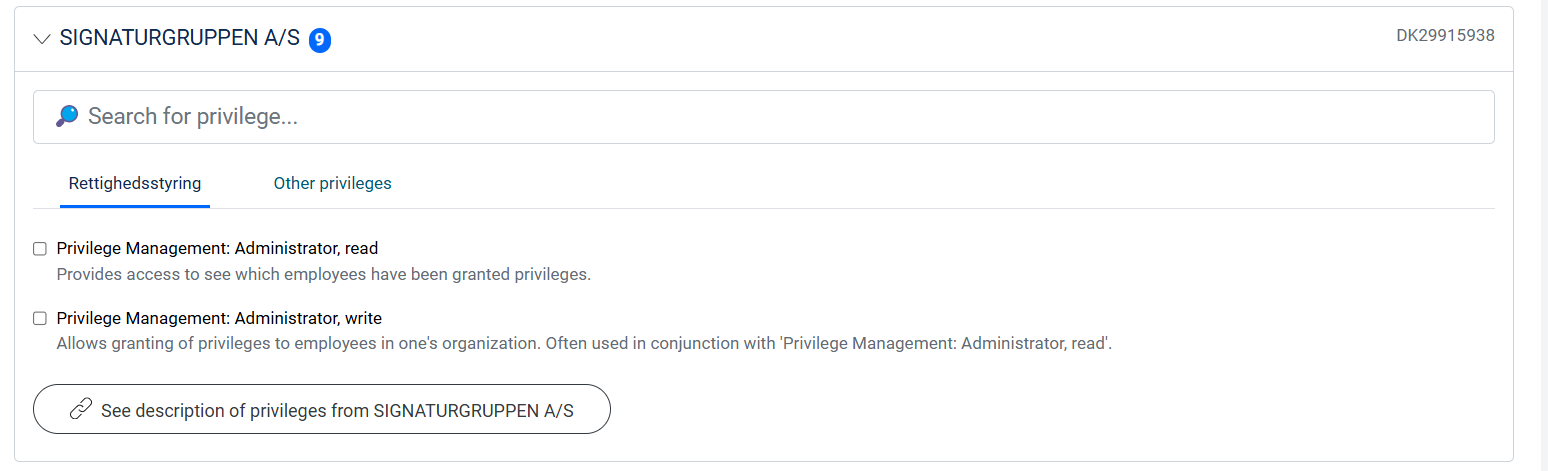
Task: Click the chain link icon
Action: 81,409
